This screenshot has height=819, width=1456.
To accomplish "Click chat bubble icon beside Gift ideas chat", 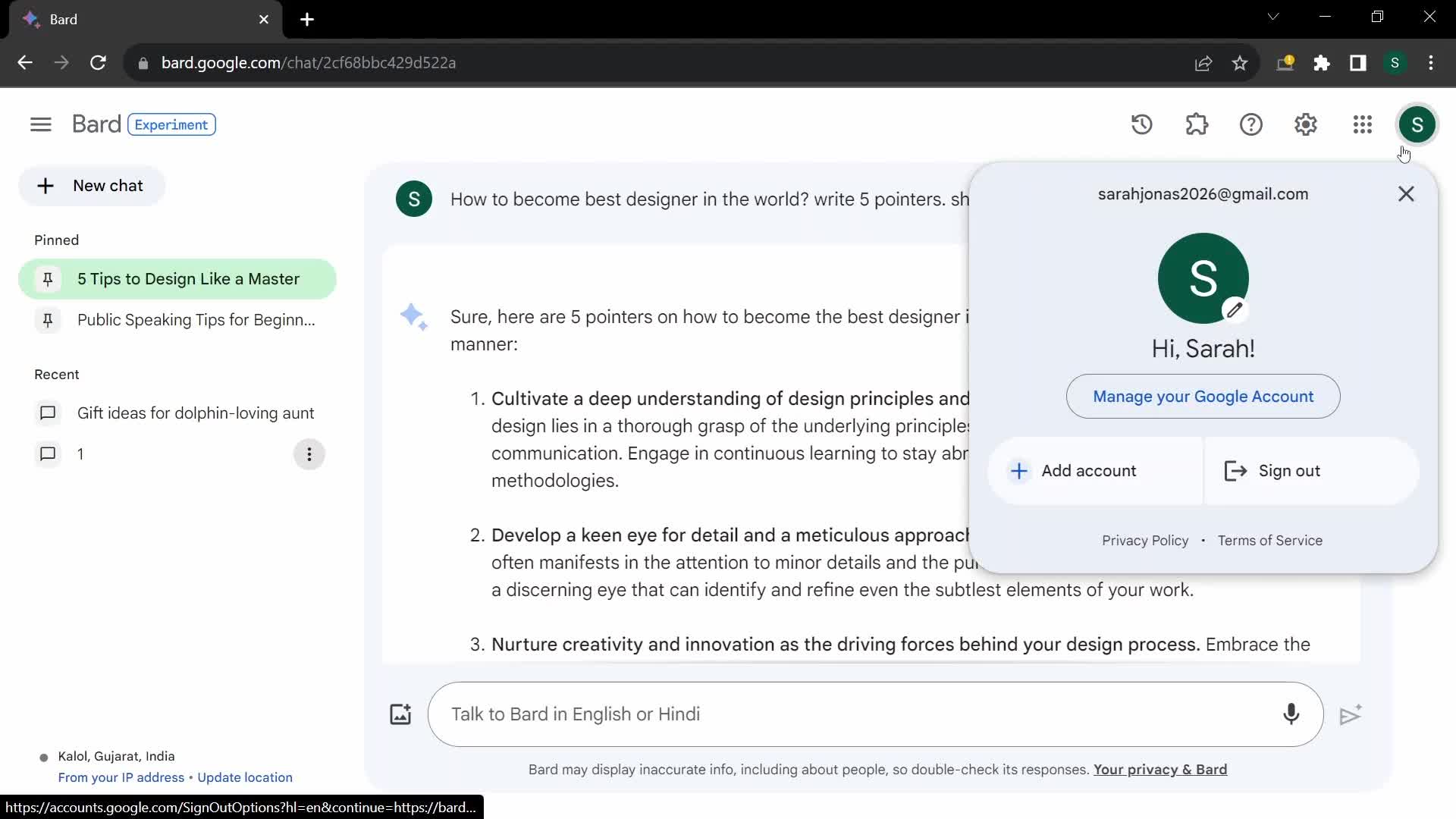I will tap(48, 413).
